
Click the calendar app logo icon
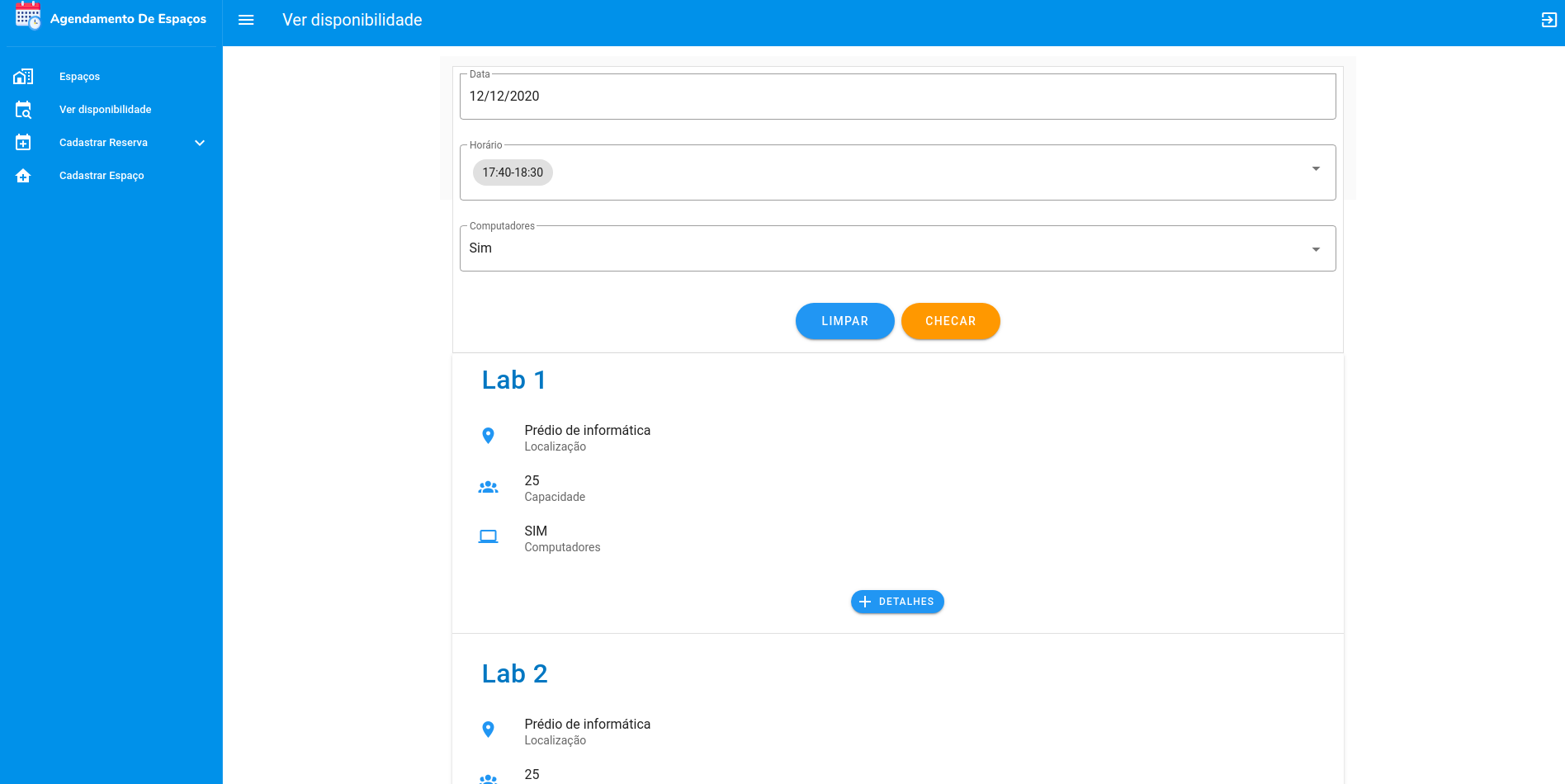point(28,16)
